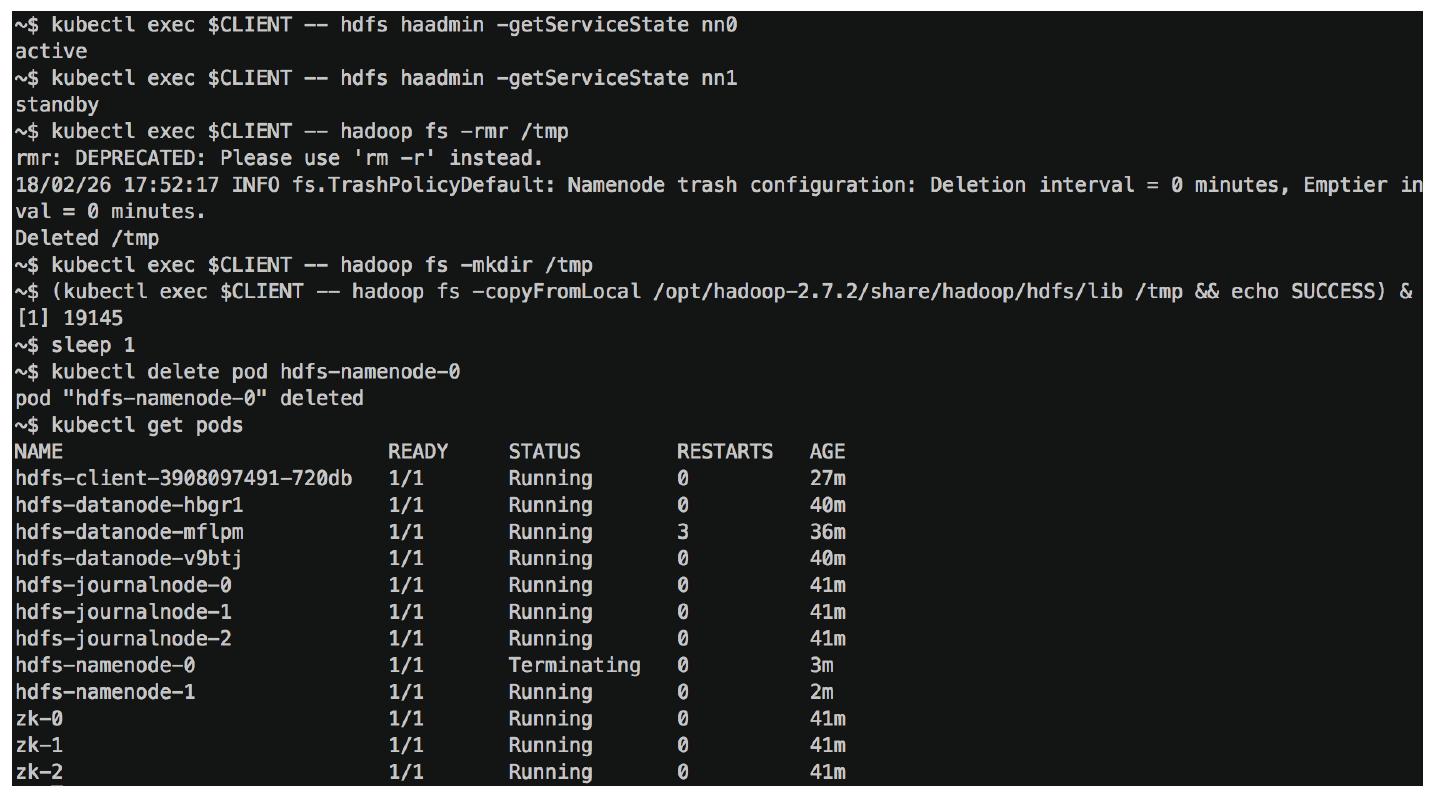This screenshot has height=810, width=1440.
Task: Click the RESTARTS column header
Action: [x=724, y=452]
